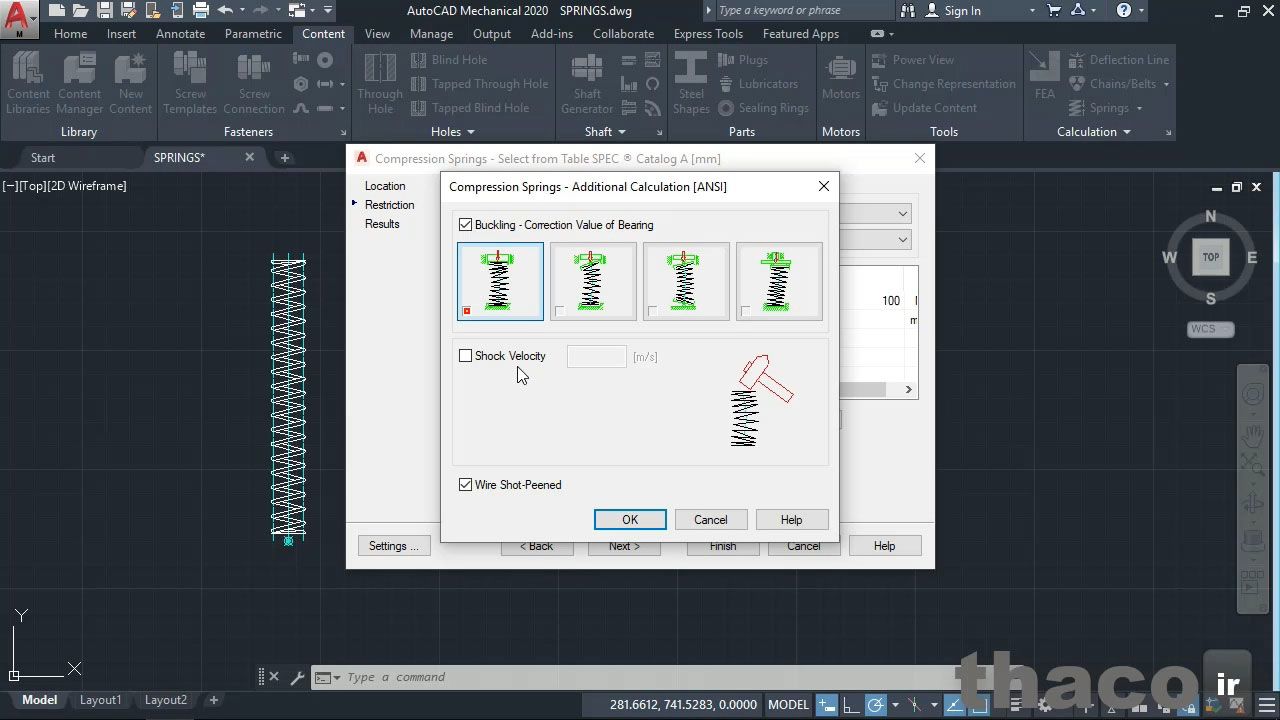Image resolution: width=1280 pixels, height=720 pixels.
Task: Click the Autodesk App Store cart icon
Action: pos(1054,11)
